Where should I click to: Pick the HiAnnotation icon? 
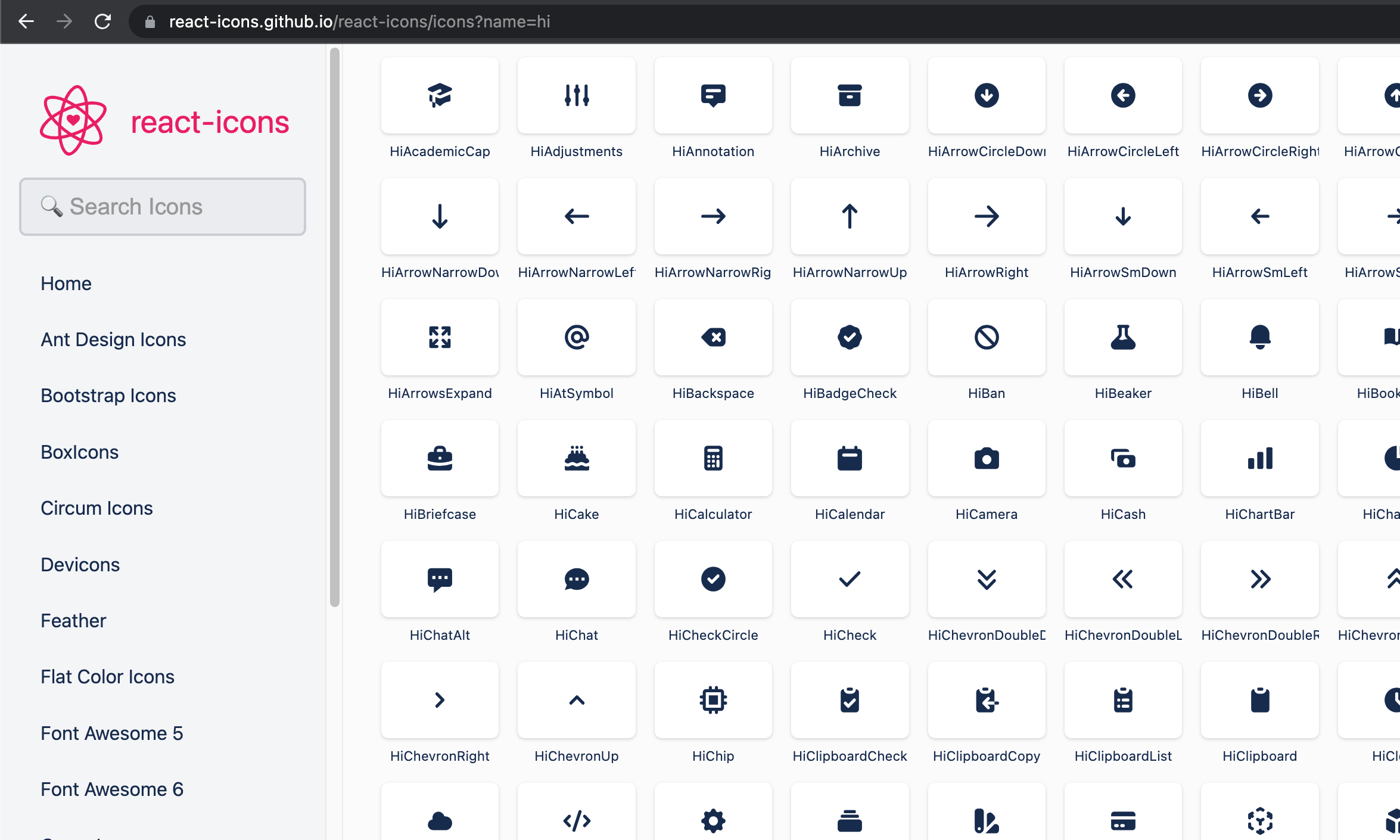713,95
